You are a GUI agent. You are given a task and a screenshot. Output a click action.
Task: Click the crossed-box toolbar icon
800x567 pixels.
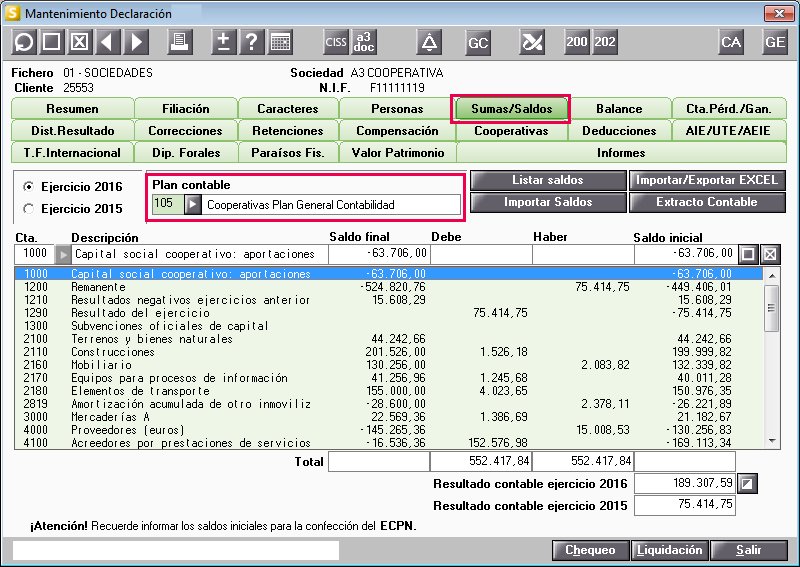click(80, 42)
